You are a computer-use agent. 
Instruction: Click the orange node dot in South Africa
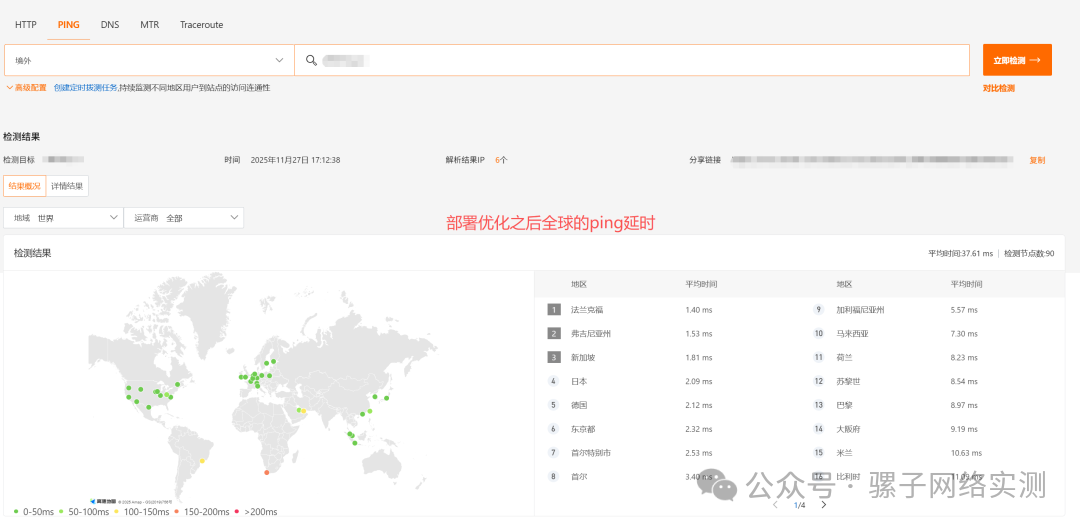(267, 472)
